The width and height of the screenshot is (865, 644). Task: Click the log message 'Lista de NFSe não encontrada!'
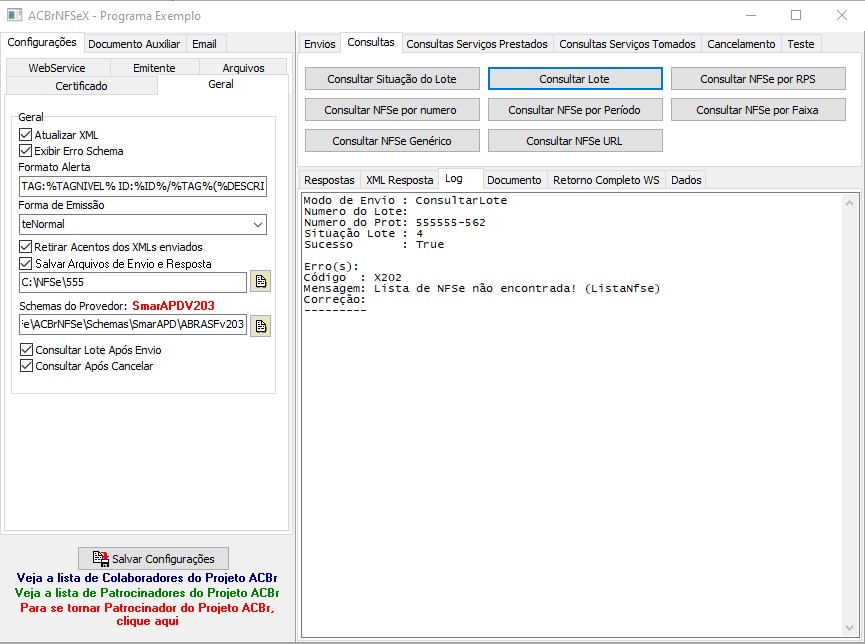pos(475,289)
